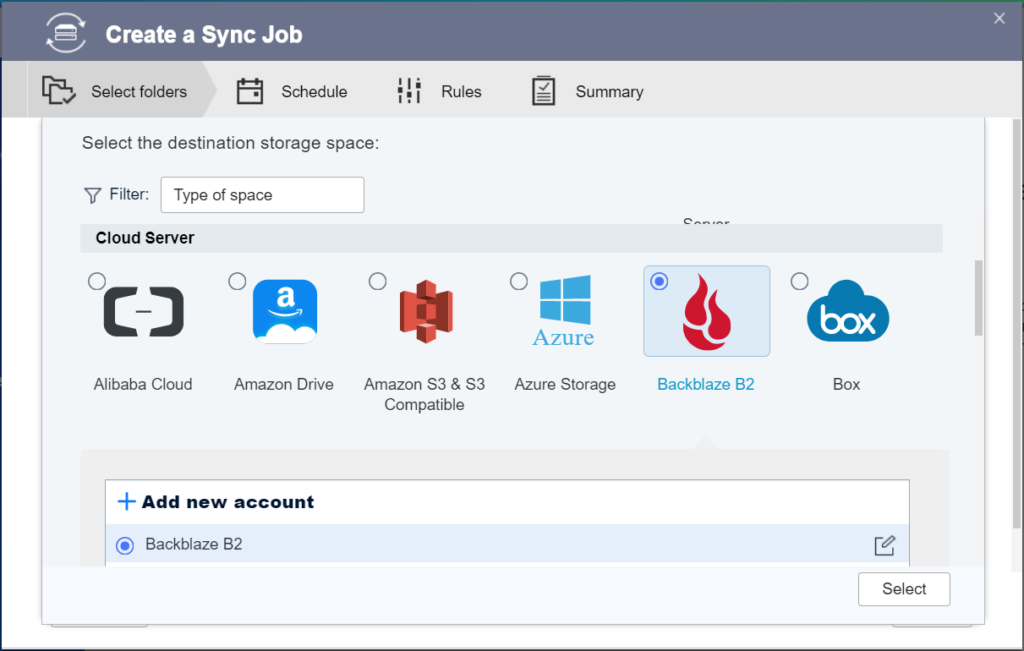Click the blue Backblaze B2 label
This screenshot has width=1024, height=651.
pos(706,384)
